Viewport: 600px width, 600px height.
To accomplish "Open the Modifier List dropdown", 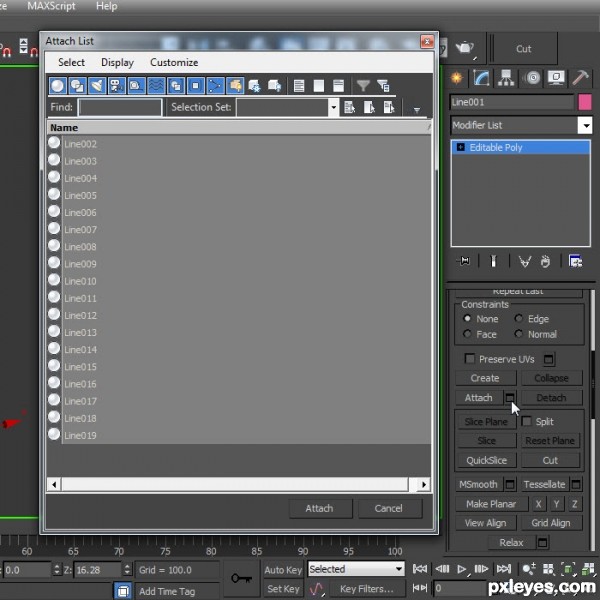I will coord(585,125).
